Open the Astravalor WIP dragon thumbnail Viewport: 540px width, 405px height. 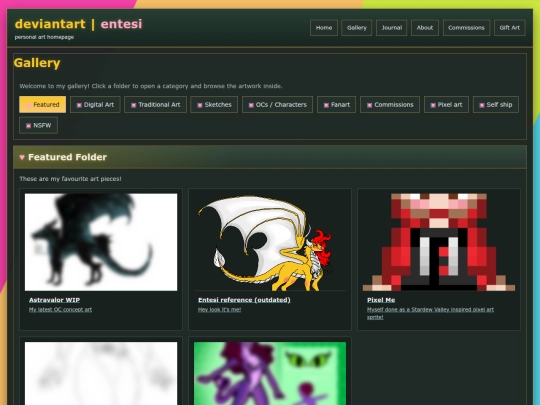click(x=101, y=242)
